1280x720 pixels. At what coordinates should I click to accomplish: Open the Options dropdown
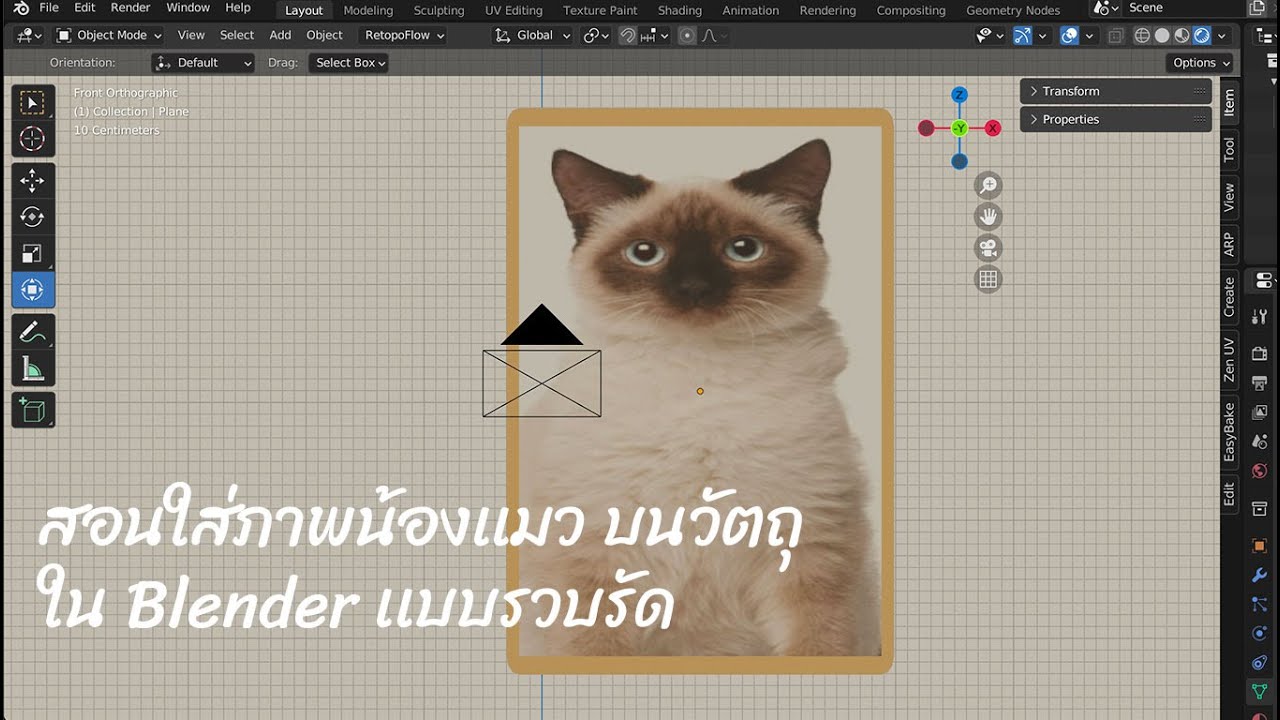point(1200,62)
